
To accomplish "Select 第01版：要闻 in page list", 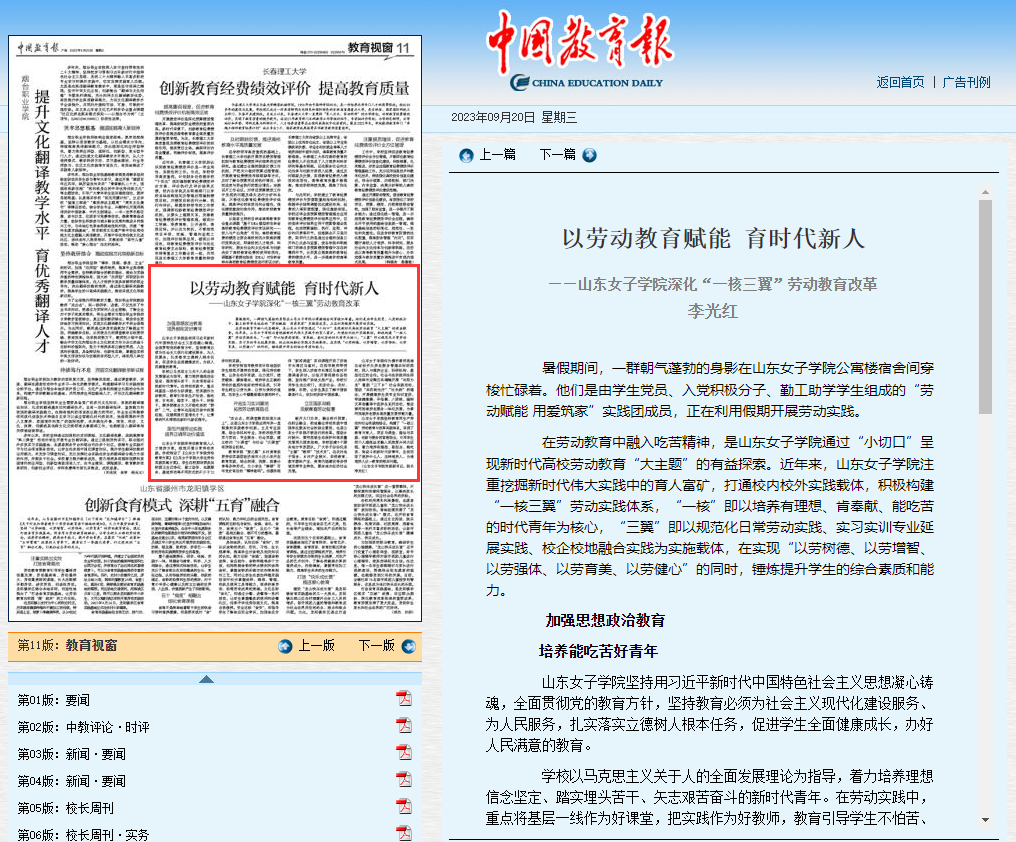I will pyautogui.click(x=53, y=700).
